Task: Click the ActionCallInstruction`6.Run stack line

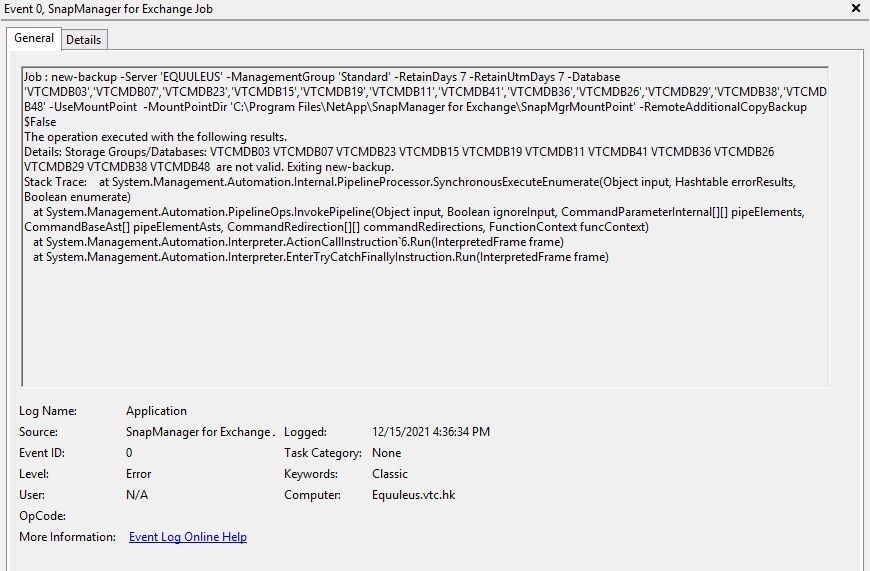Action: point(299,242)
